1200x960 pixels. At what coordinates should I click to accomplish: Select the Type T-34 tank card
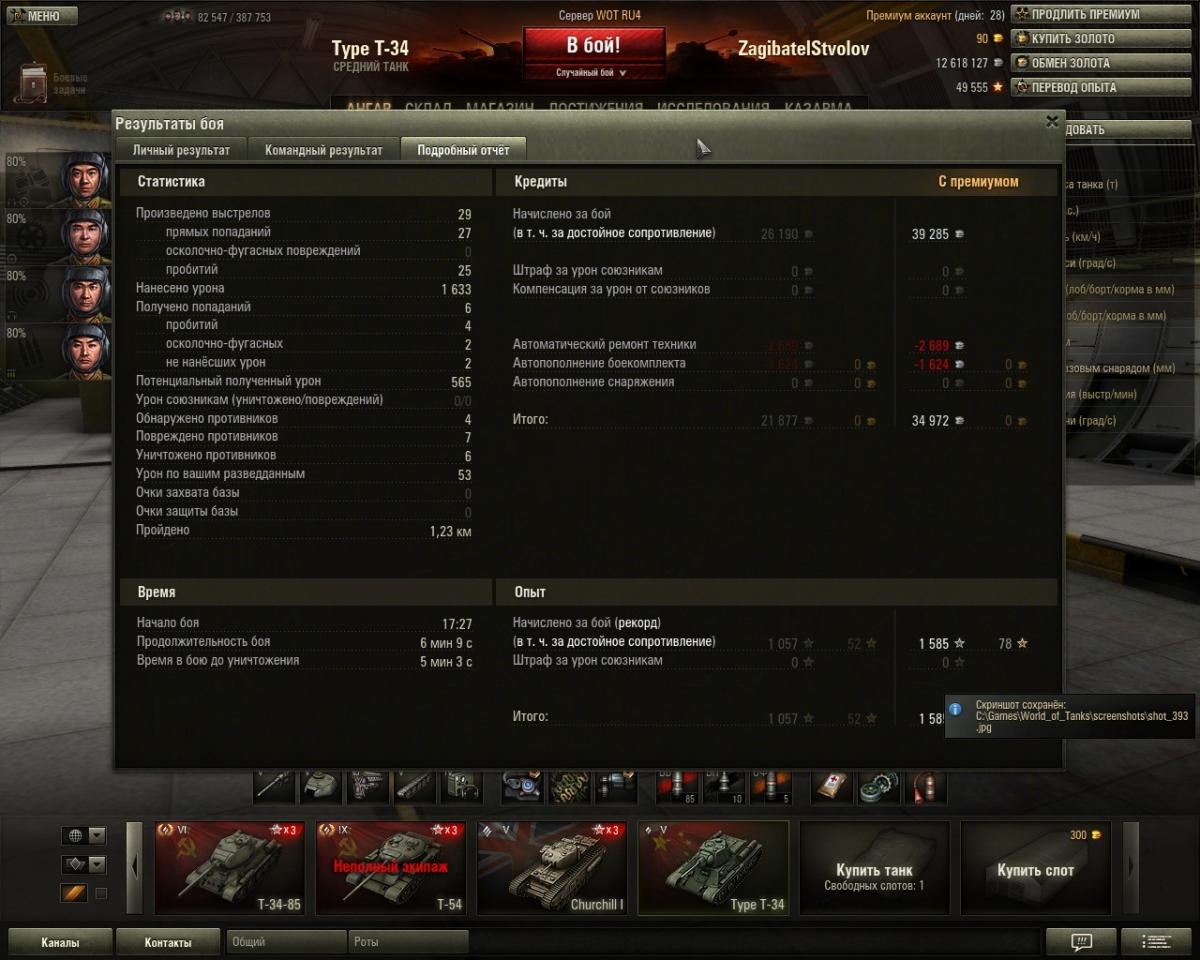click(x=714, y=868)
